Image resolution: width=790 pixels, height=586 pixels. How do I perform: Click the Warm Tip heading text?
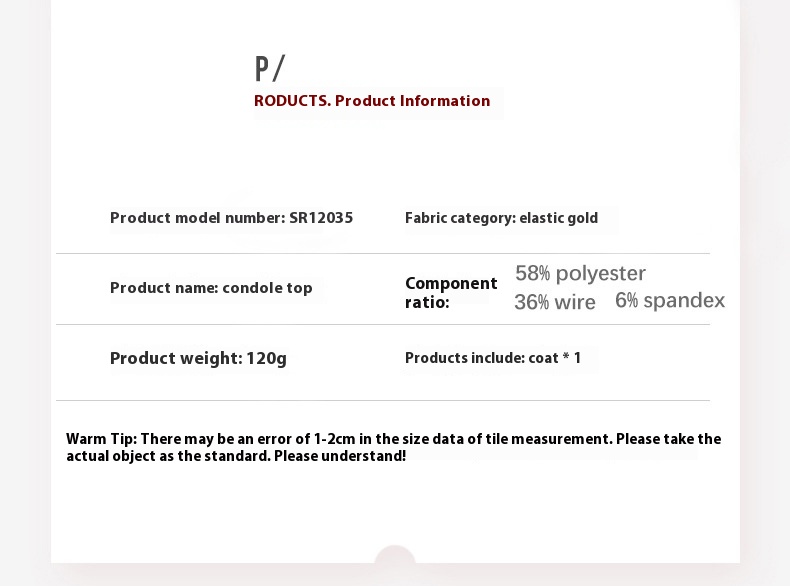tap(101, 439)
